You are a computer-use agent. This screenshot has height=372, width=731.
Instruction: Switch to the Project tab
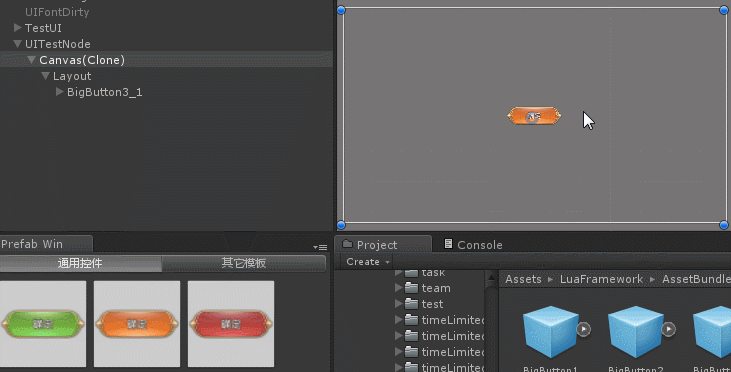[x=383, y=244]
